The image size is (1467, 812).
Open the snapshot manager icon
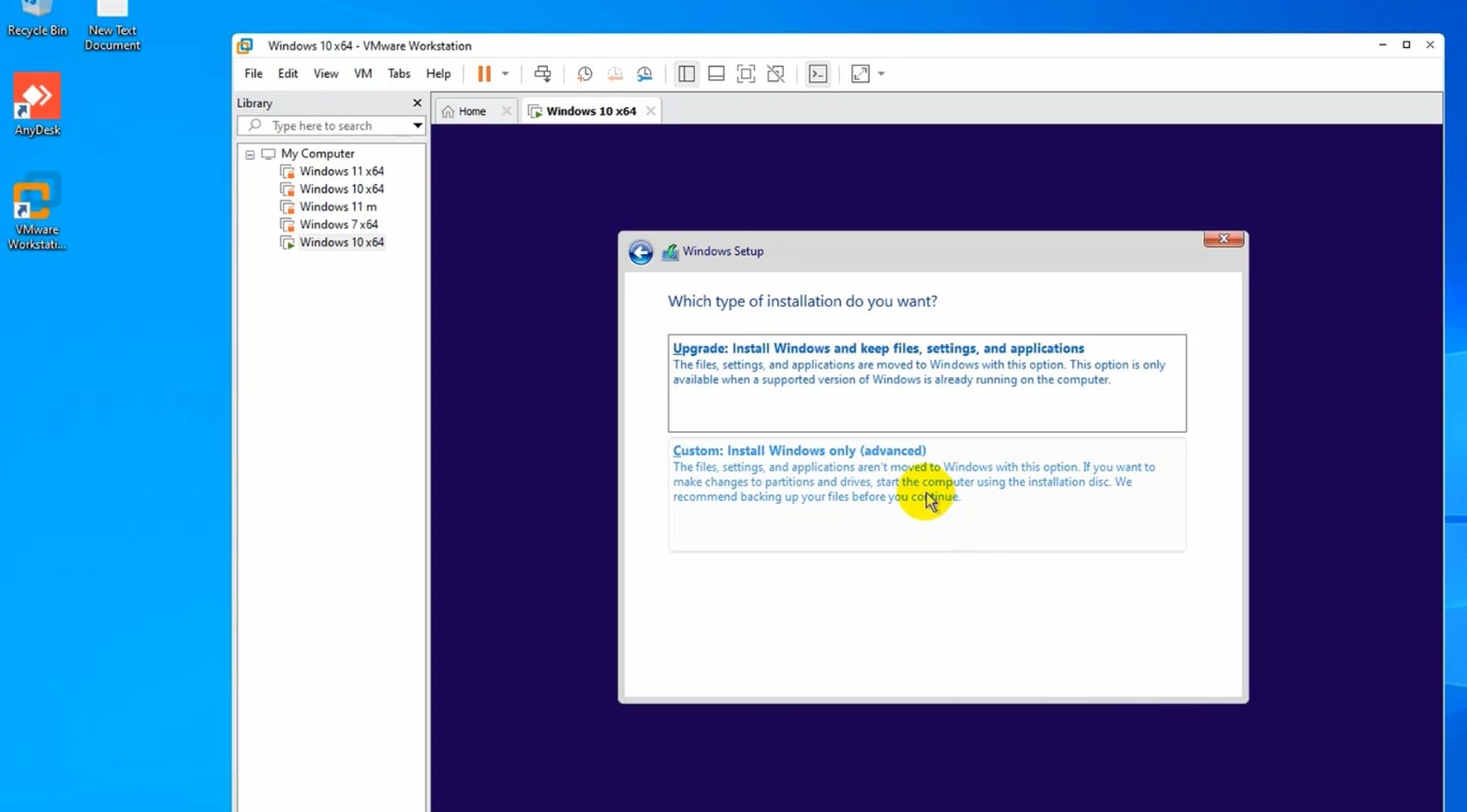coord(645,73)
